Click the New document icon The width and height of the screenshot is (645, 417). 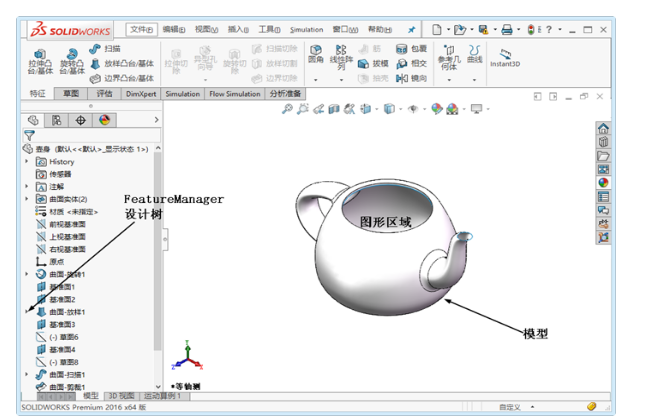click(x=436, y=30)
